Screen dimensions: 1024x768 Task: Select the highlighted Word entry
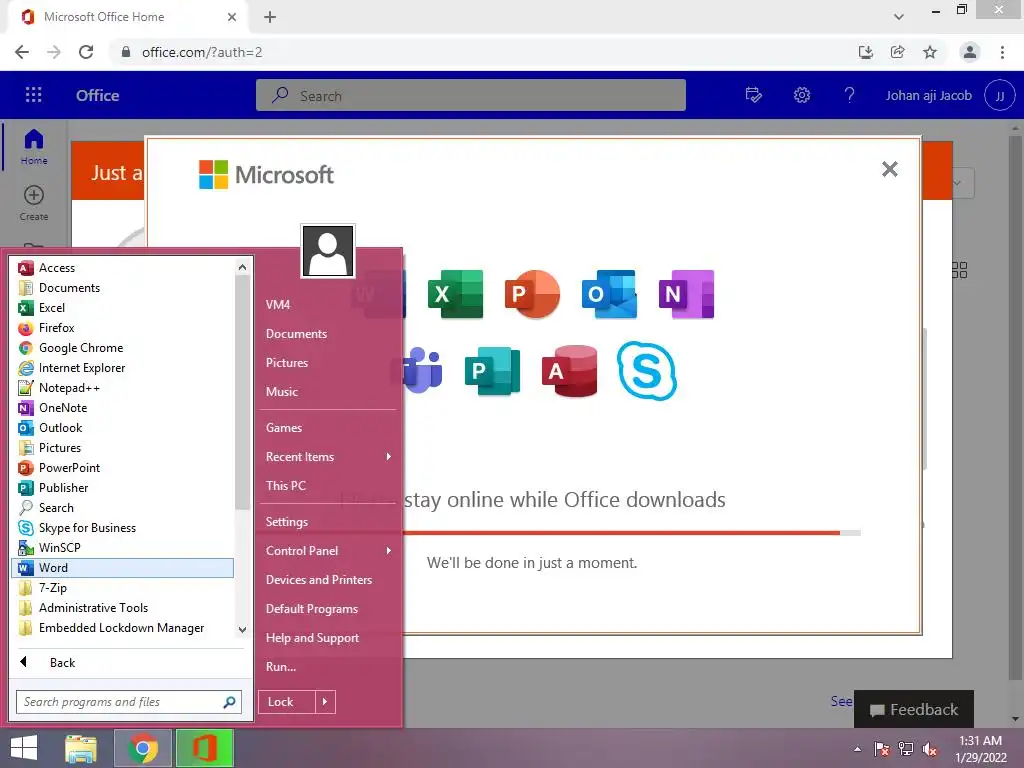122,568
